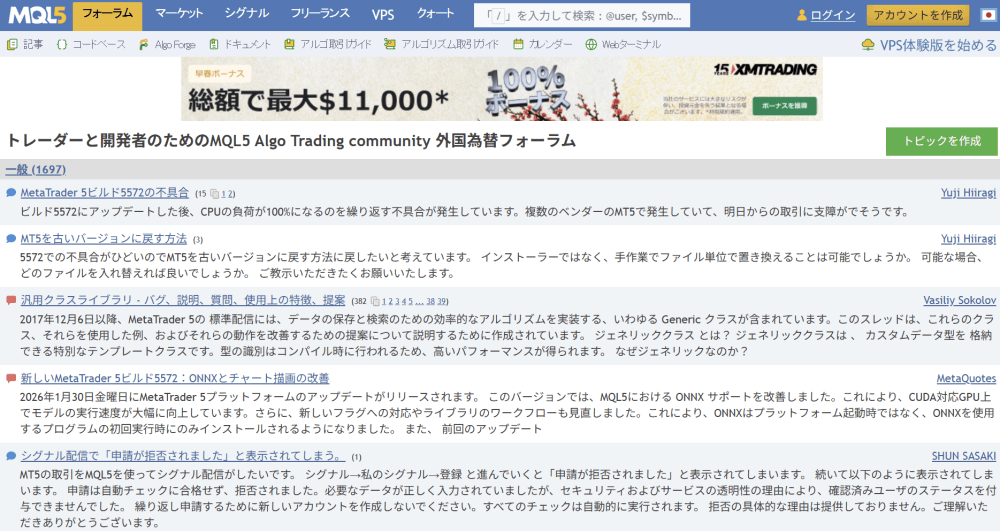Open カレンダー link
This screenshot has width=1000, height=531.
coord(550,44)
